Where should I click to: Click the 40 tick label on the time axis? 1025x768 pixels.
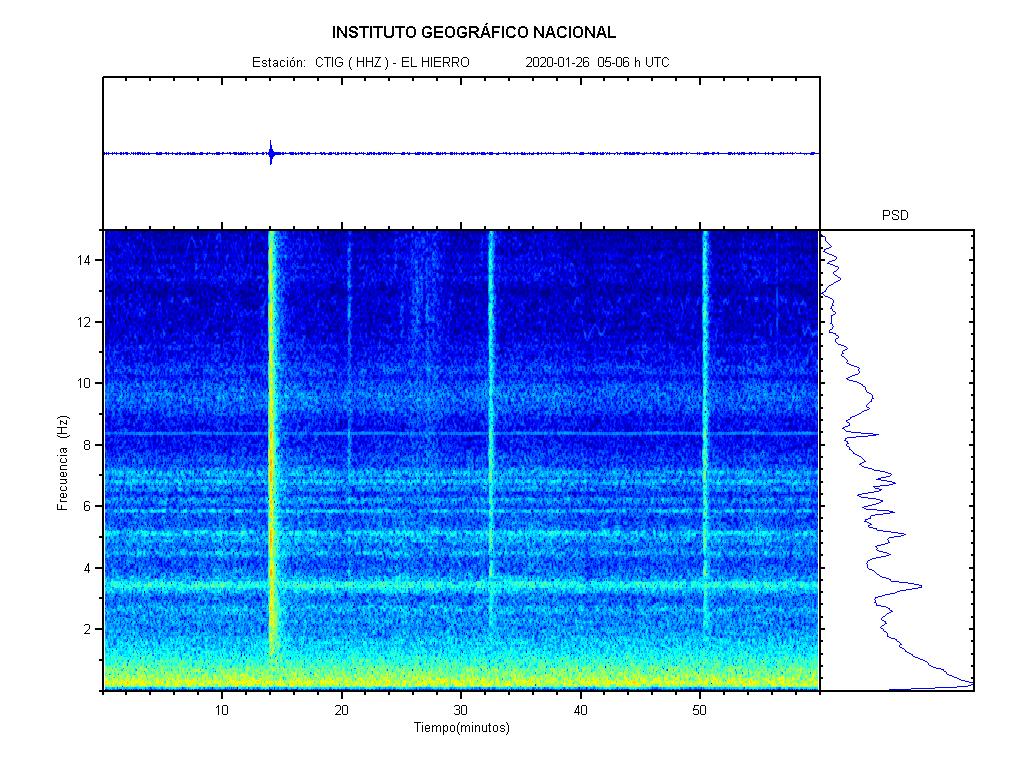click(580, 710)
